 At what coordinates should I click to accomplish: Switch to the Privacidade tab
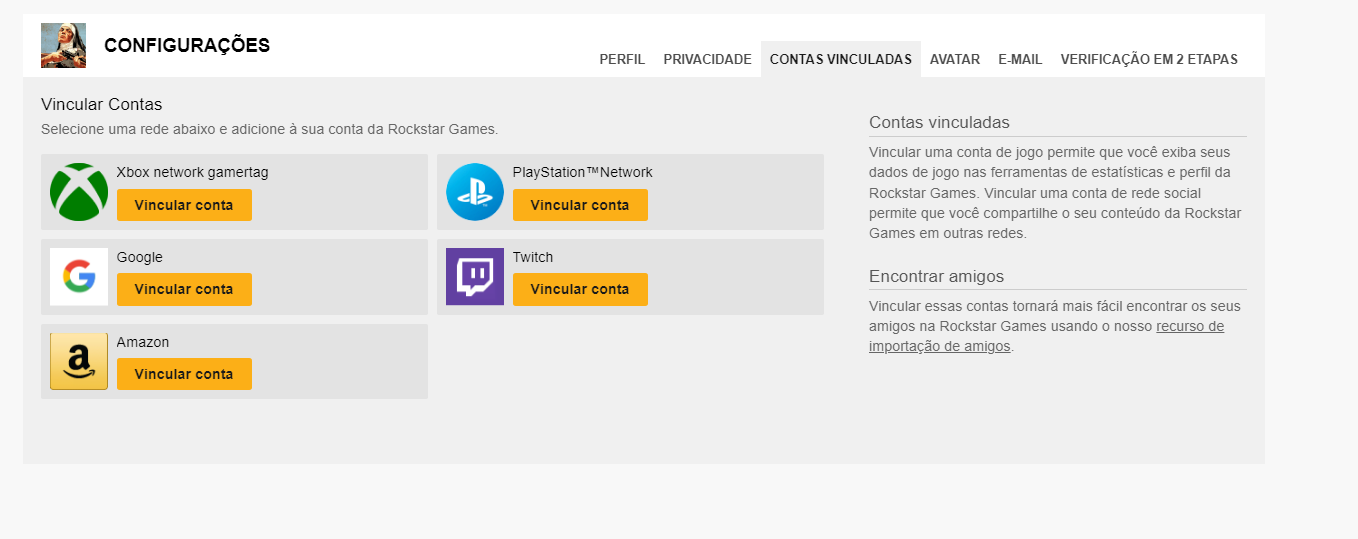[707, 59]
